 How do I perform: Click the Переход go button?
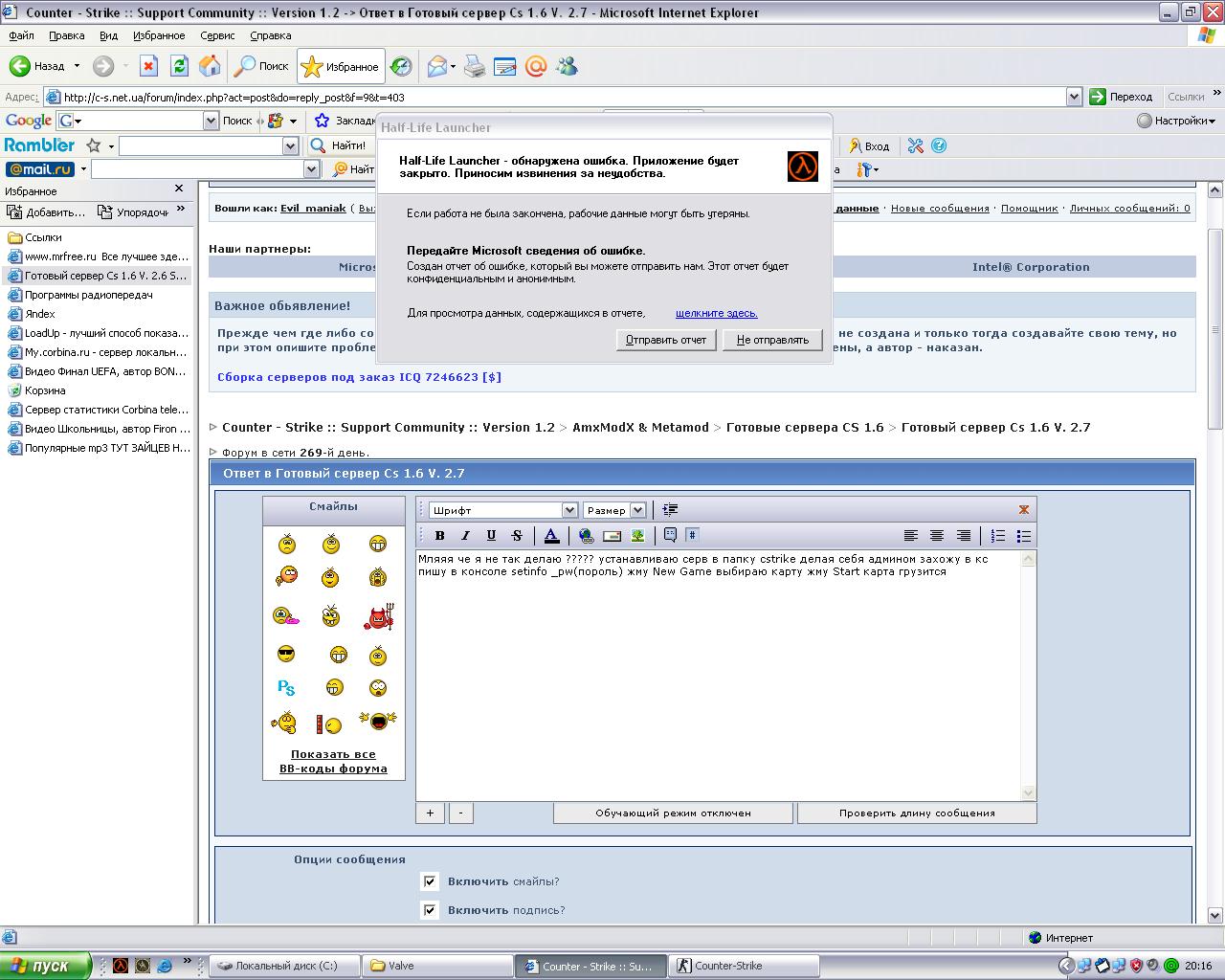click(1122, 97)
